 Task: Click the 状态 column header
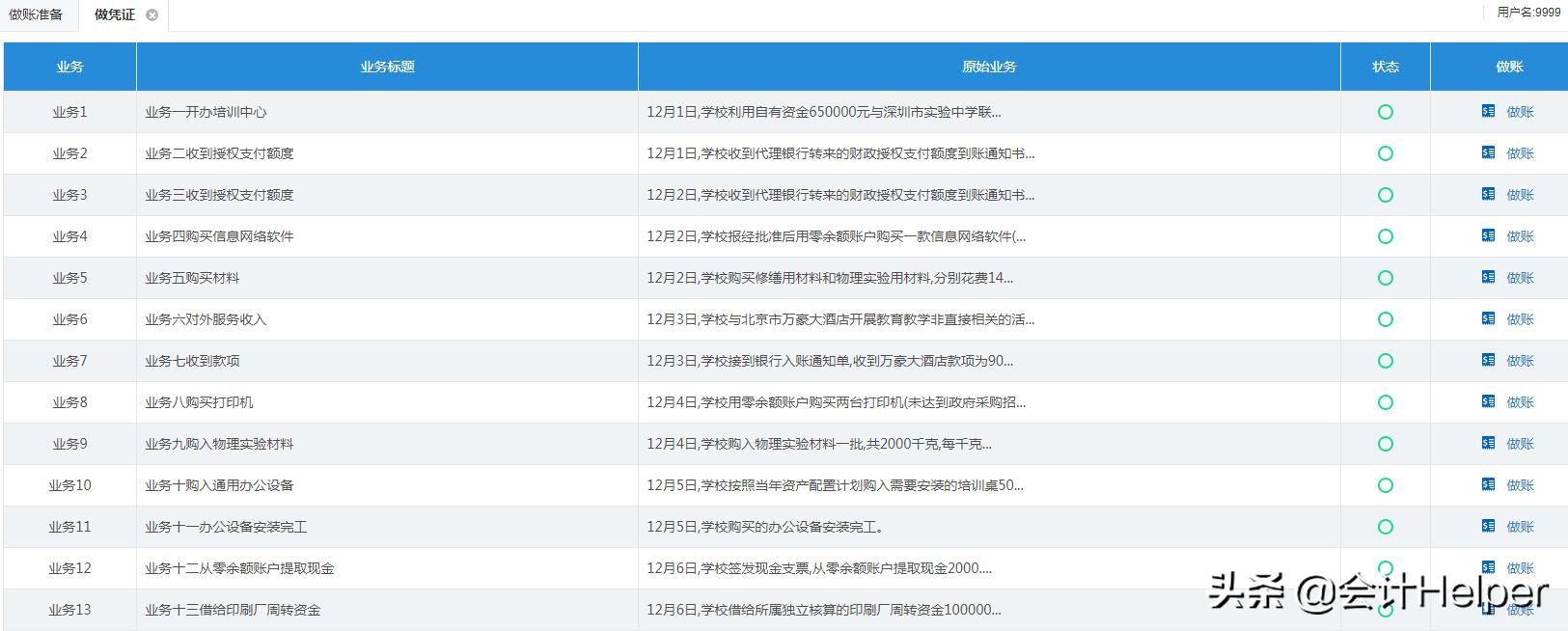click(1386, 67)
